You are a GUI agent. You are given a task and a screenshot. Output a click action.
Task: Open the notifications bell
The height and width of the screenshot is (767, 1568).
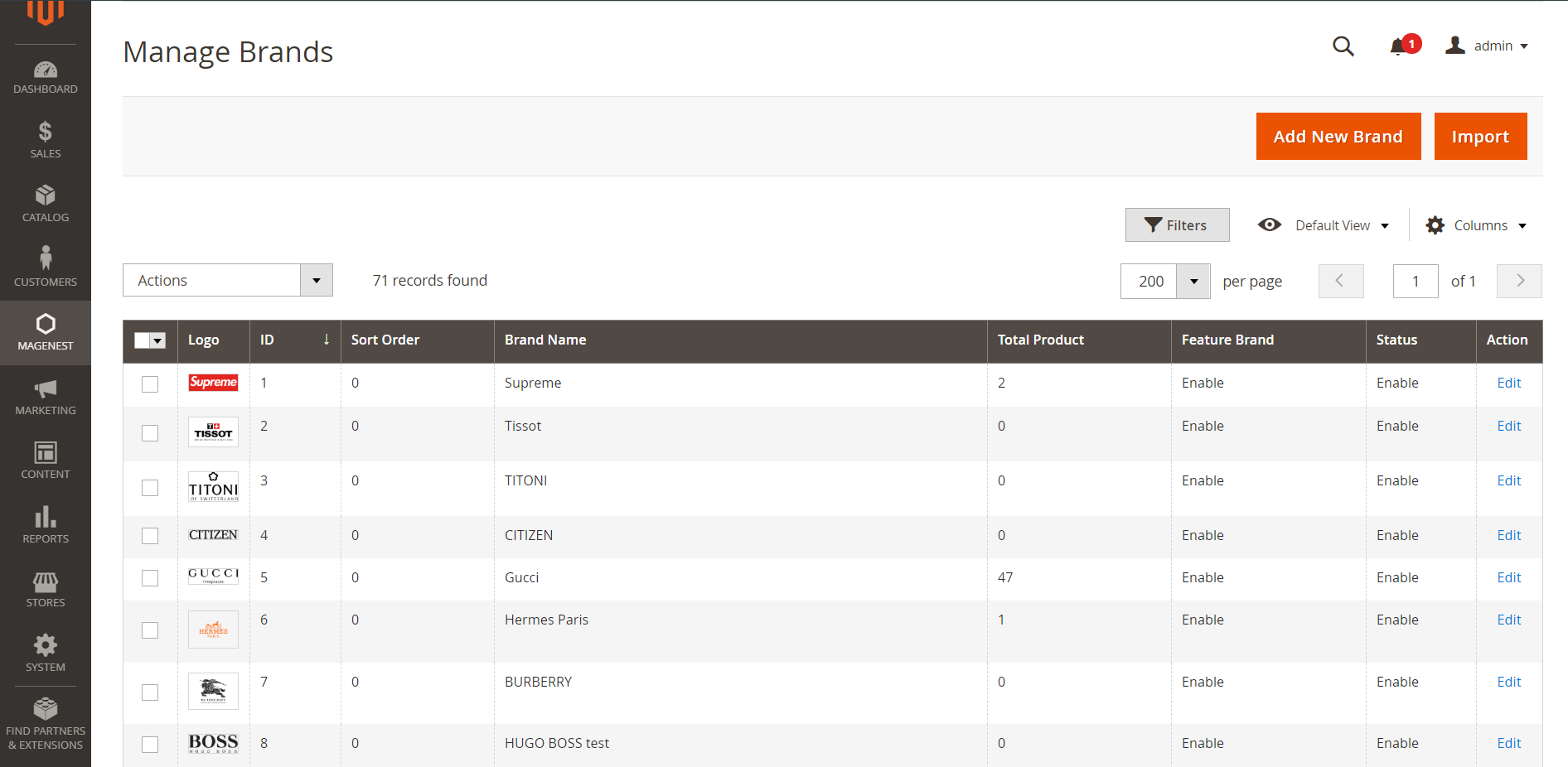[x=1399, y=46]
